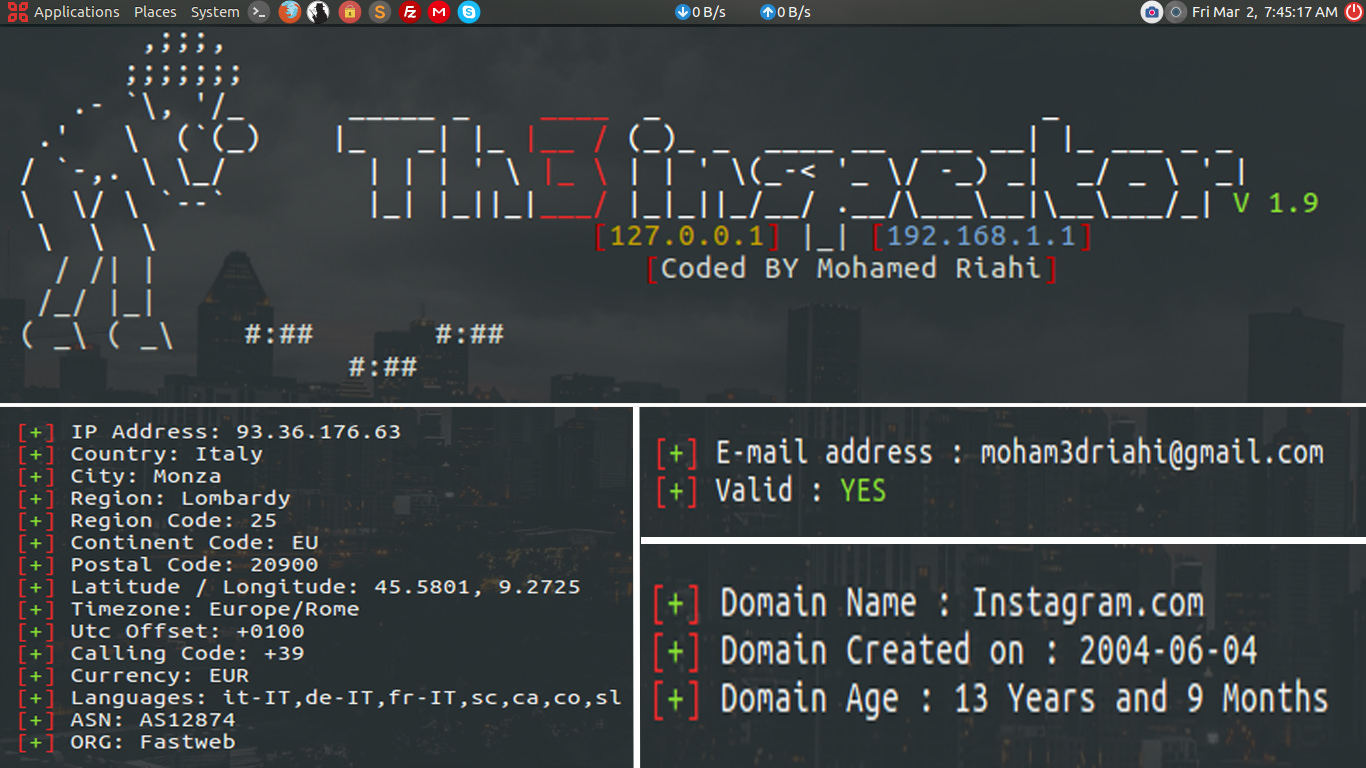Viewport: 1366px width, 768px height.
Task: Click the Region: Lombardy line
Action: 154,498
